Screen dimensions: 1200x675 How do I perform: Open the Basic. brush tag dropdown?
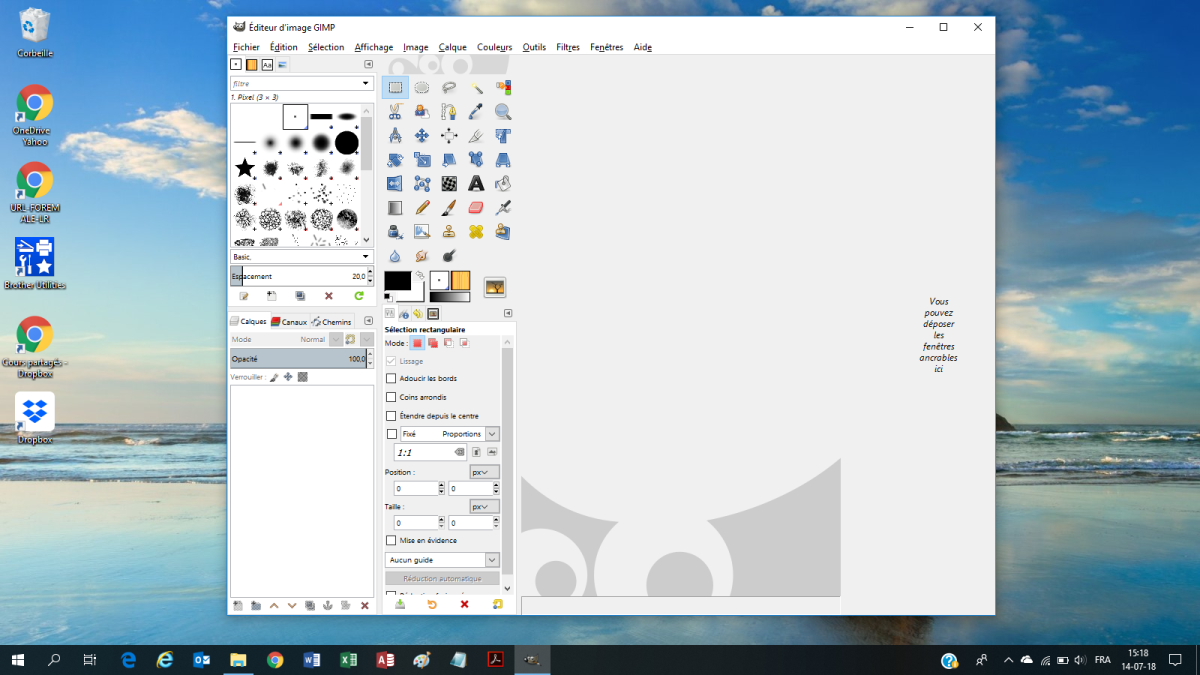(x=301, y=257)
